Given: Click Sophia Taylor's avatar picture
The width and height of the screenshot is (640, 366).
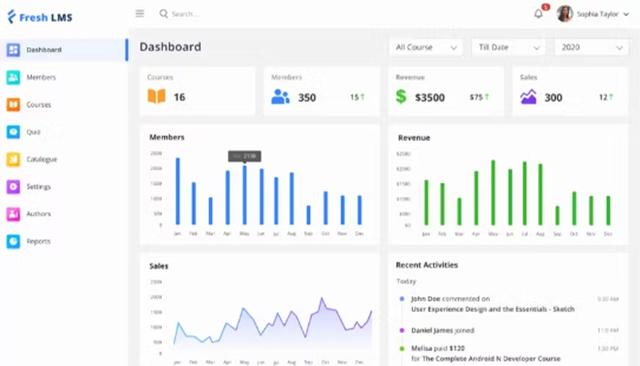Looking at the screenshot, I should click(565, 14).
